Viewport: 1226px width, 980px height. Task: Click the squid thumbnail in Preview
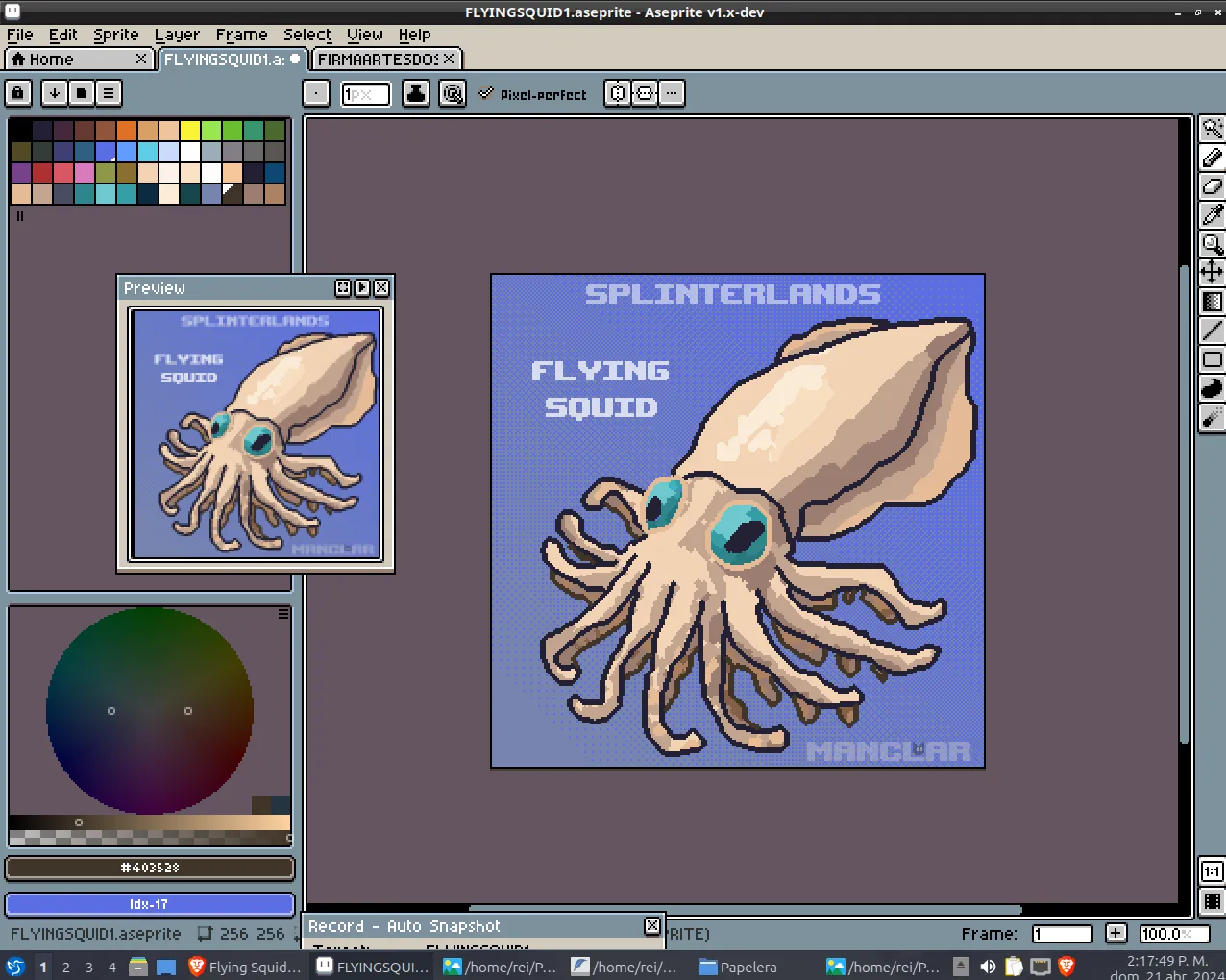(x=256, y=434)
